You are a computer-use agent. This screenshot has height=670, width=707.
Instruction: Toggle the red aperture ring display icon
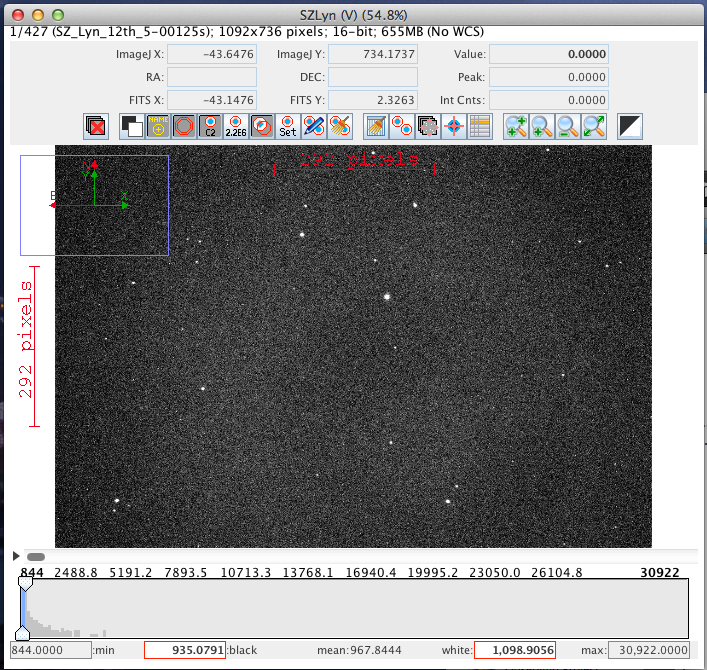click(184, 126)
